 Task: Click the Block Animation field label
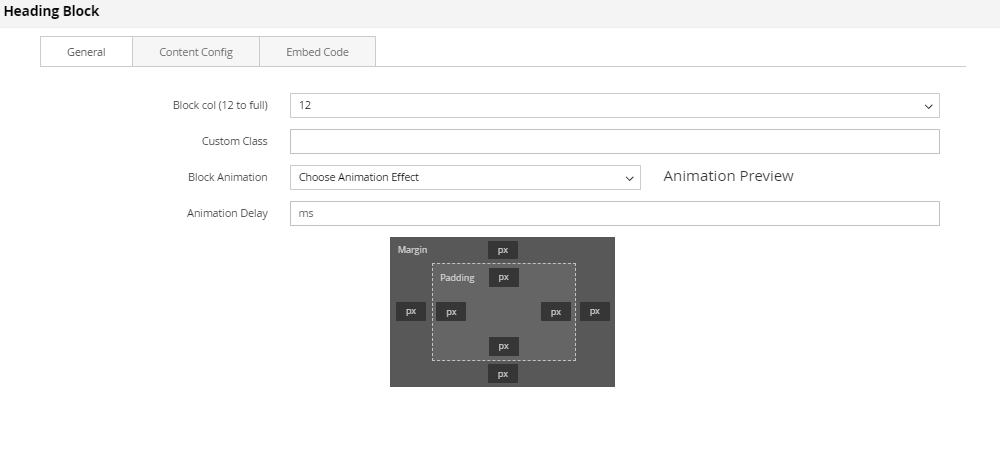[227, 177]
